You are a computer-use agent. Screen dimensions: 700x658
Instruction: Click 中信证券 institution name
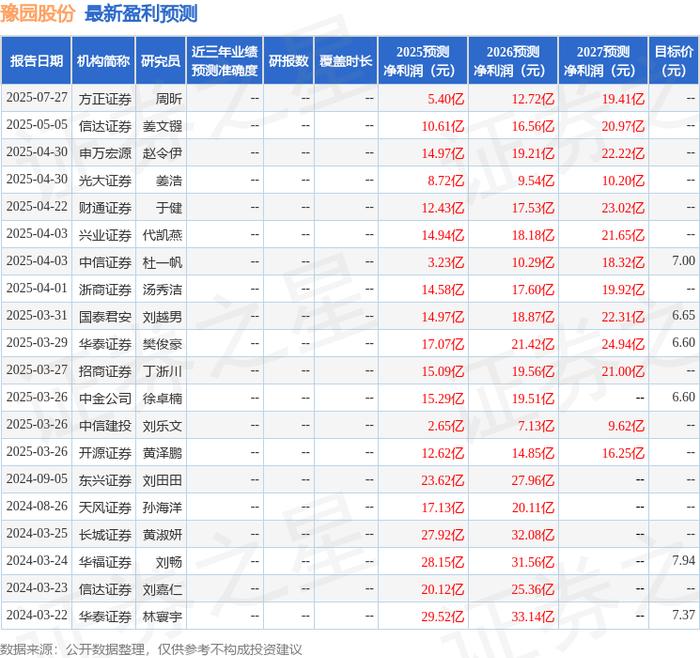coord(105,262)
